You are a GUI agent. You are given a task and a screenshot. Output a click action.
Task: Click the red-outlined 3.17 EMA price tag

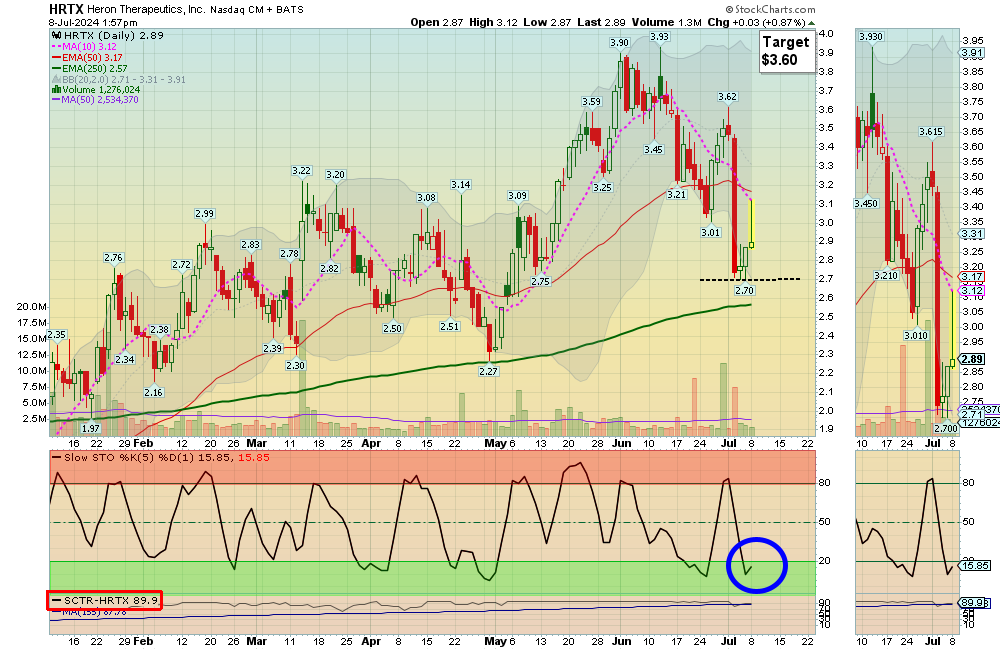point(973,277)
